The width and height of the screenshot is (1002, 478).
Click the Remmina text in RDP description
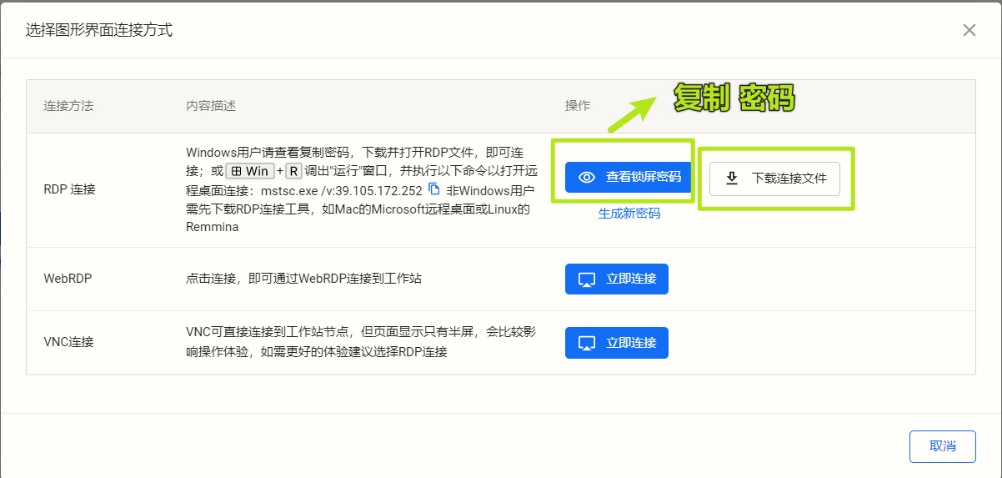click(213, 227)
